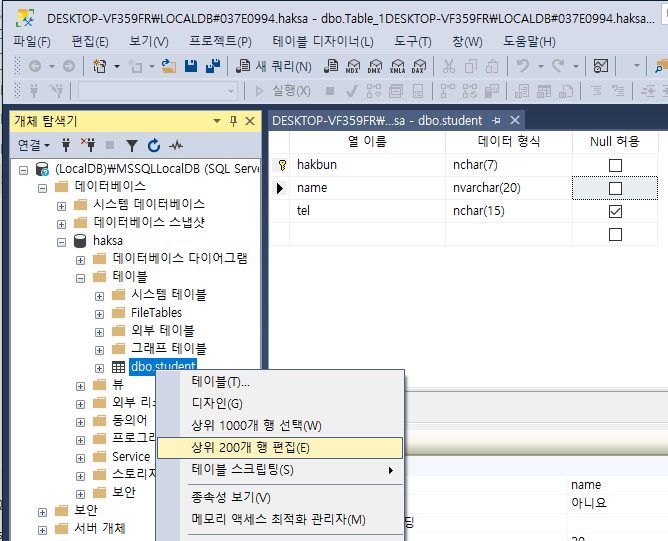The width and height of the screenshot is (668, 541).
Task: Expand the 시스템 데이터베이스 folder
Action: pyautogui.click(x=61, y=206)
